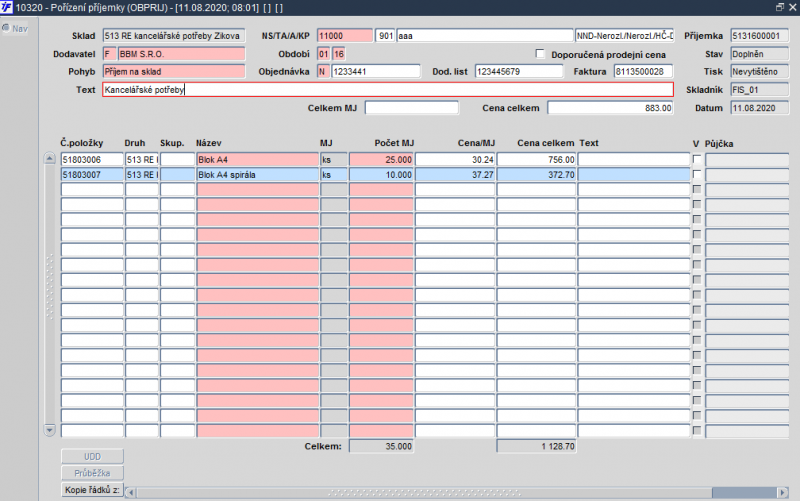
Task: Click the Průběžka button
Action: (x=92, y=473)
